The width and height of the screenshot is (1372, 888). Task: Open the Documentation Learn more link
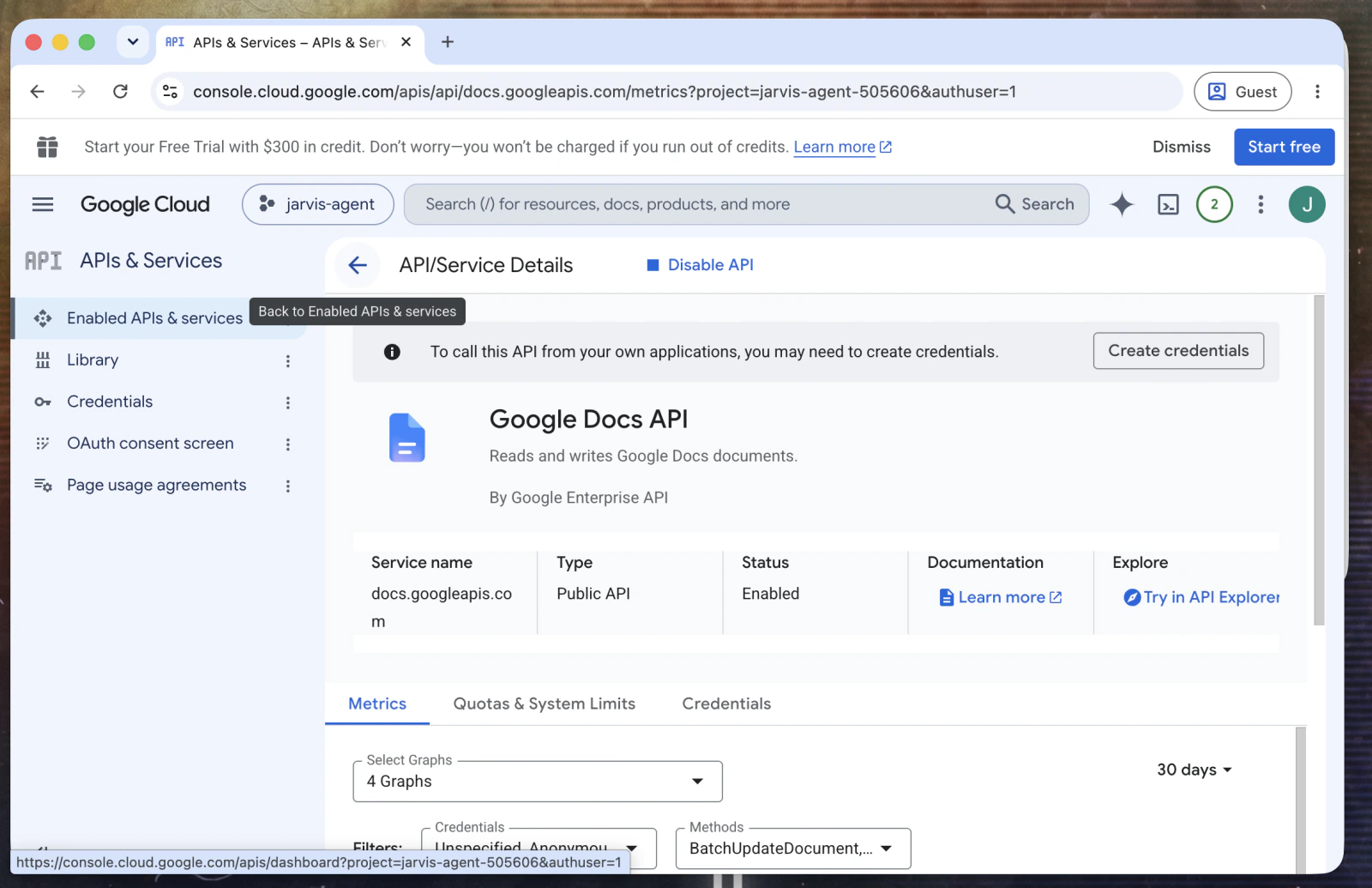[1001, 597]
